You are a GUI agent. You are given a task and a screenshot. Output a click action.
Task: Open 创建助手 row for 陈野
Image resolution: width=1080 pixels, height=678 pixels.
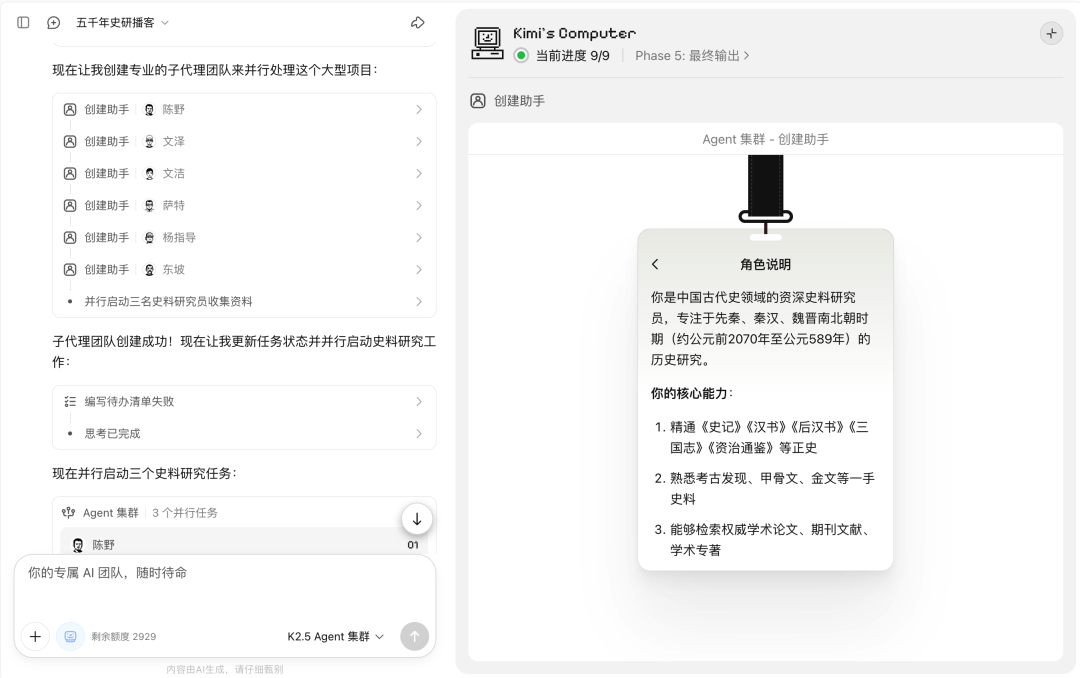coord(244,110)
